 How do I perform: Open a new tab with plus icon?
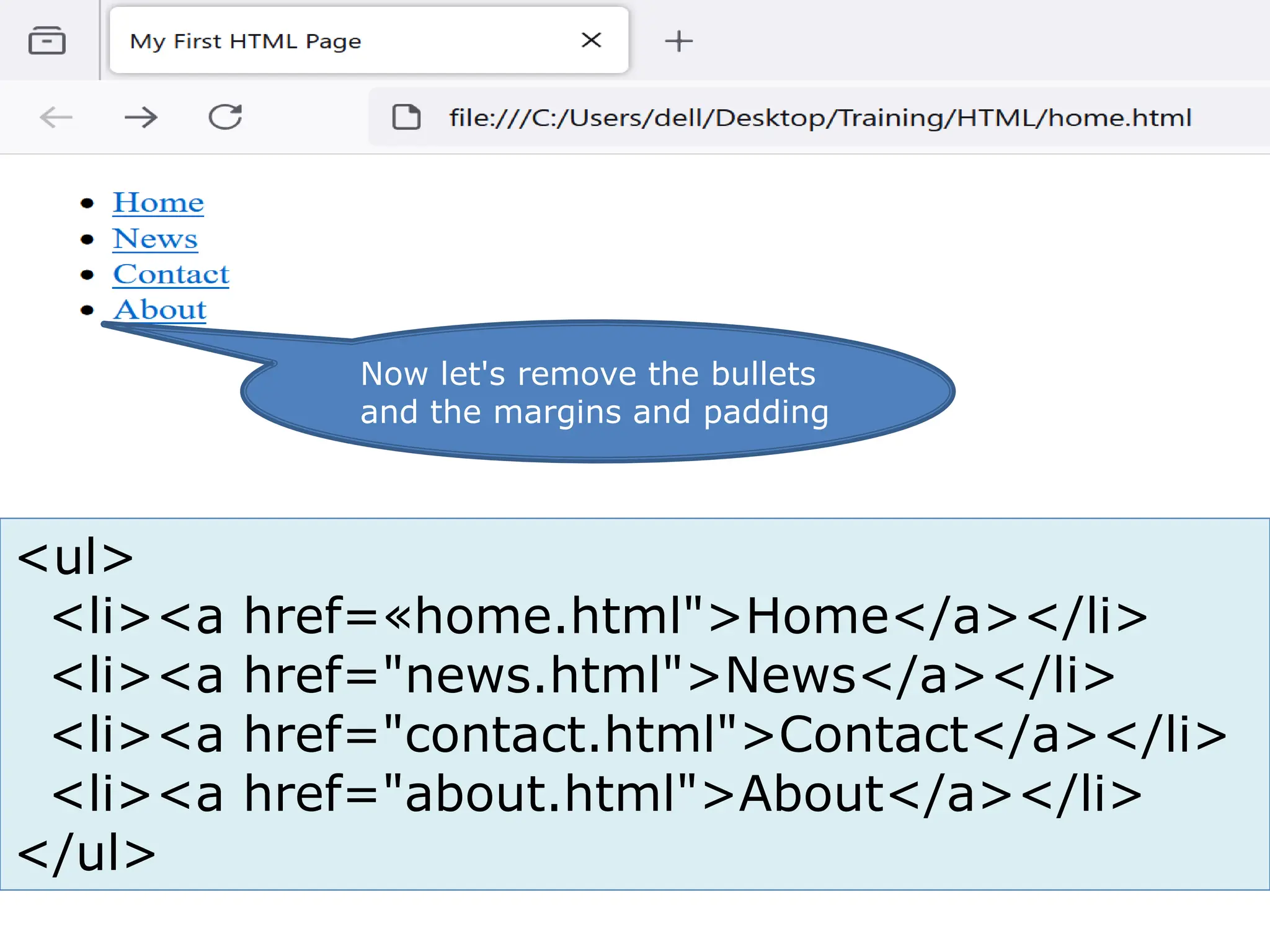click(678, 41)
